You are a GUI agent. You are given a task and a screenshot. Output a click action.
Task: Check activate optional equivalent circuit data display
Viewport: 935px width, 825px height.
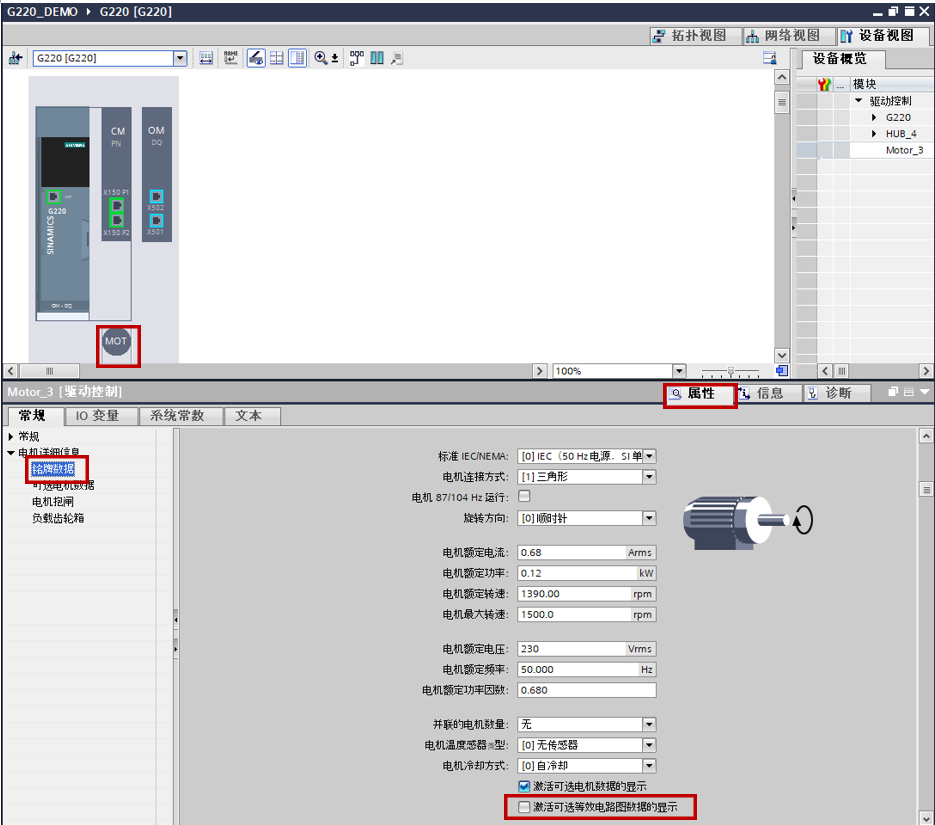click(525, 806)
